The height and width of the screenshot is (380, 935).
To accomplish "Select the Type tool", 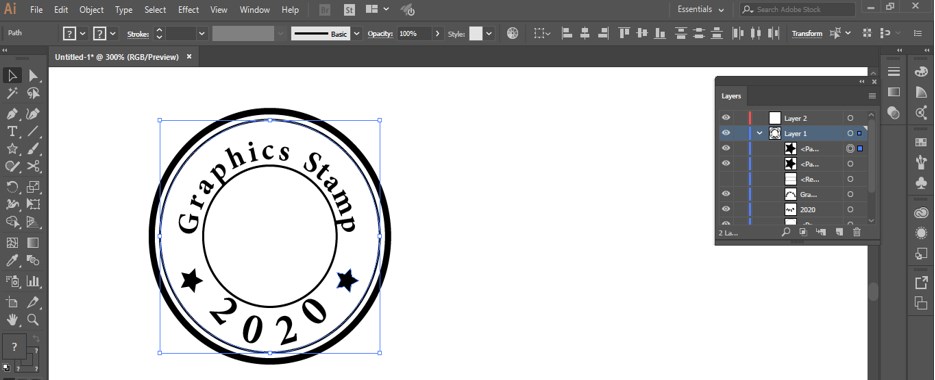I will click(x=12, y=131).
